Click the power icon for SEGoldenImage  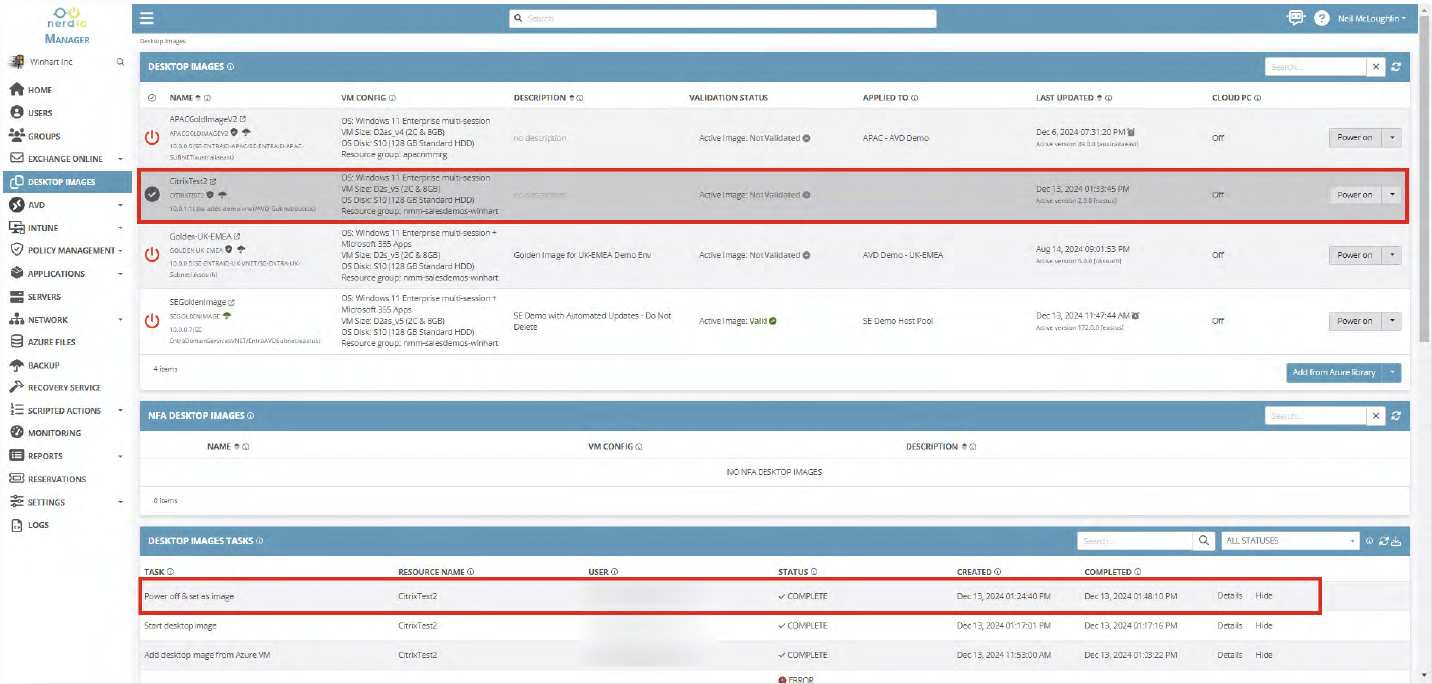tap(152, 320)
